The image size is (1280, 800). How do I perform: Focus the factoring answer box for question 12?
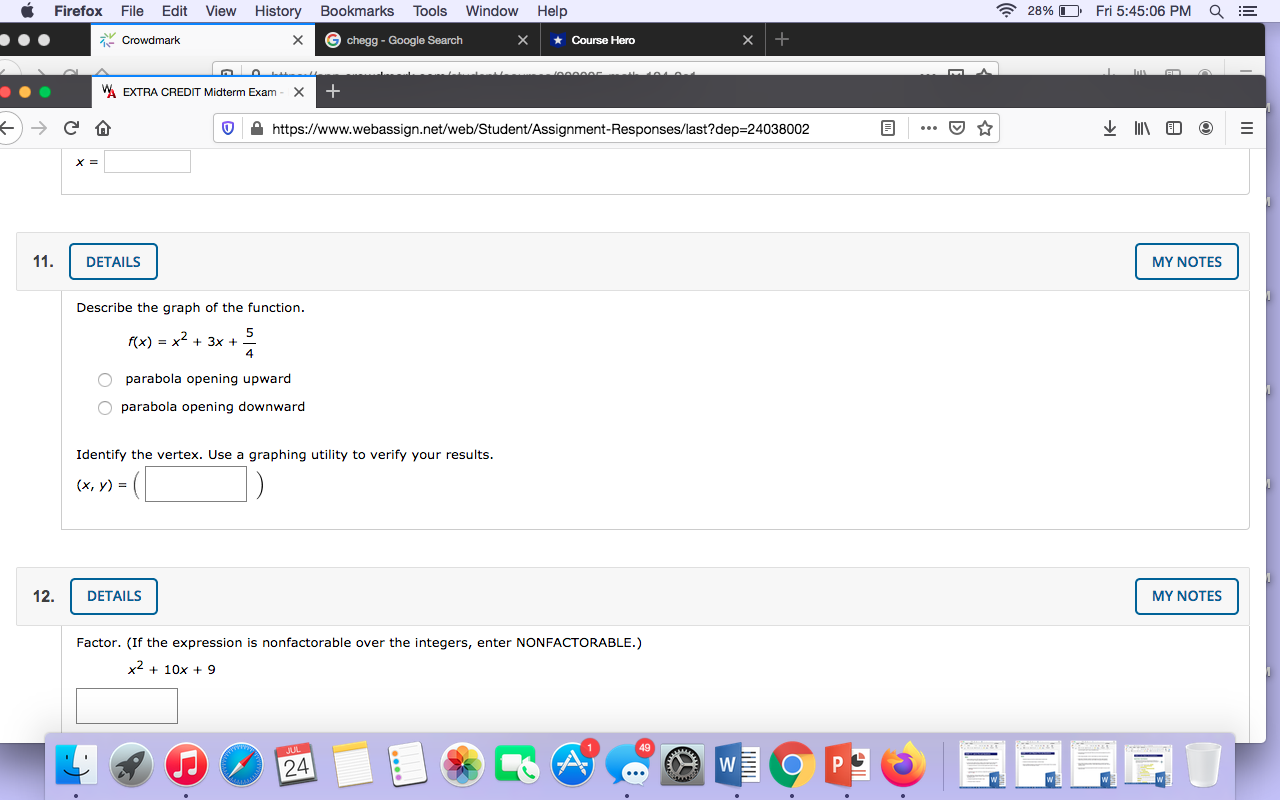click(x=127, y=706)
